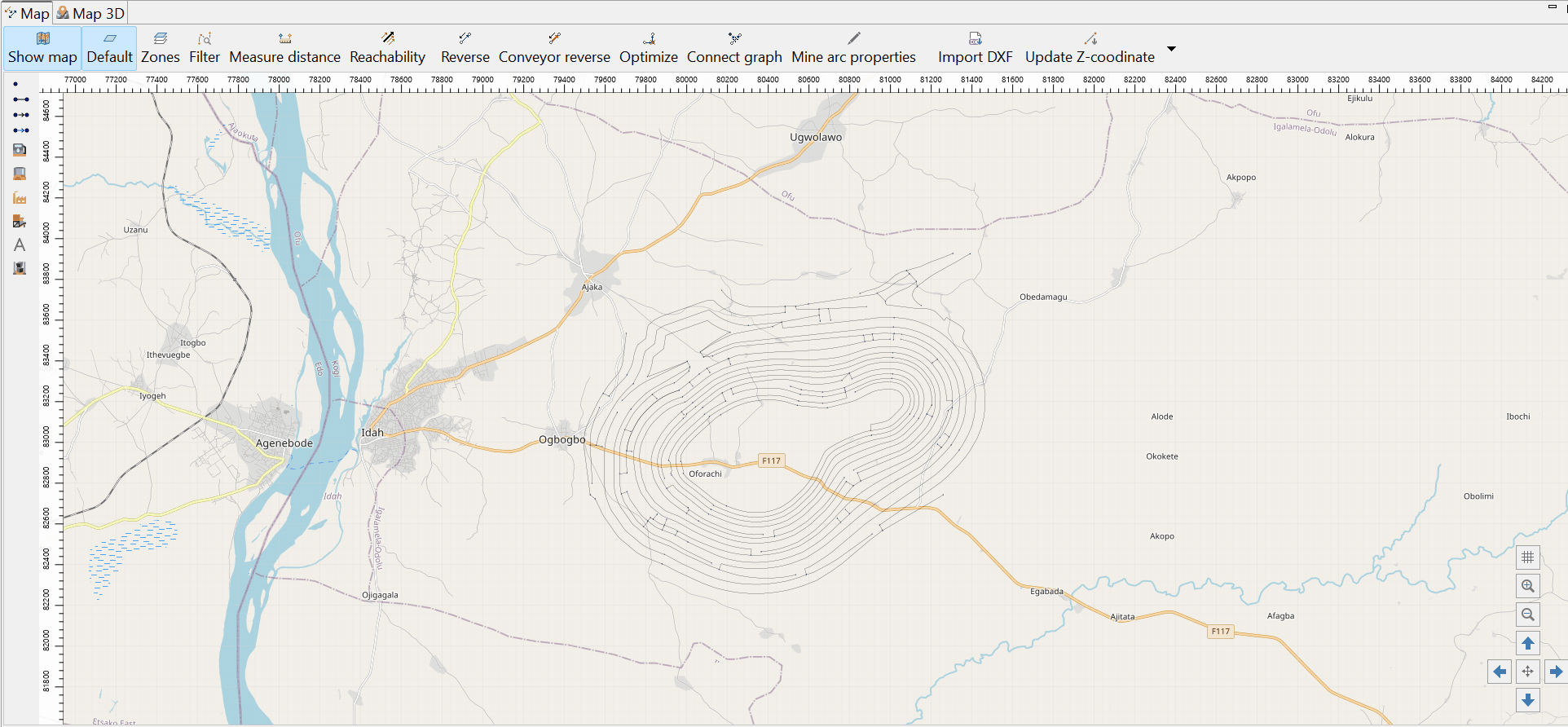The width and height of the screenshot is (1568, 727).
Task: Select the fuel station tool icon
Action: [20, 149]
